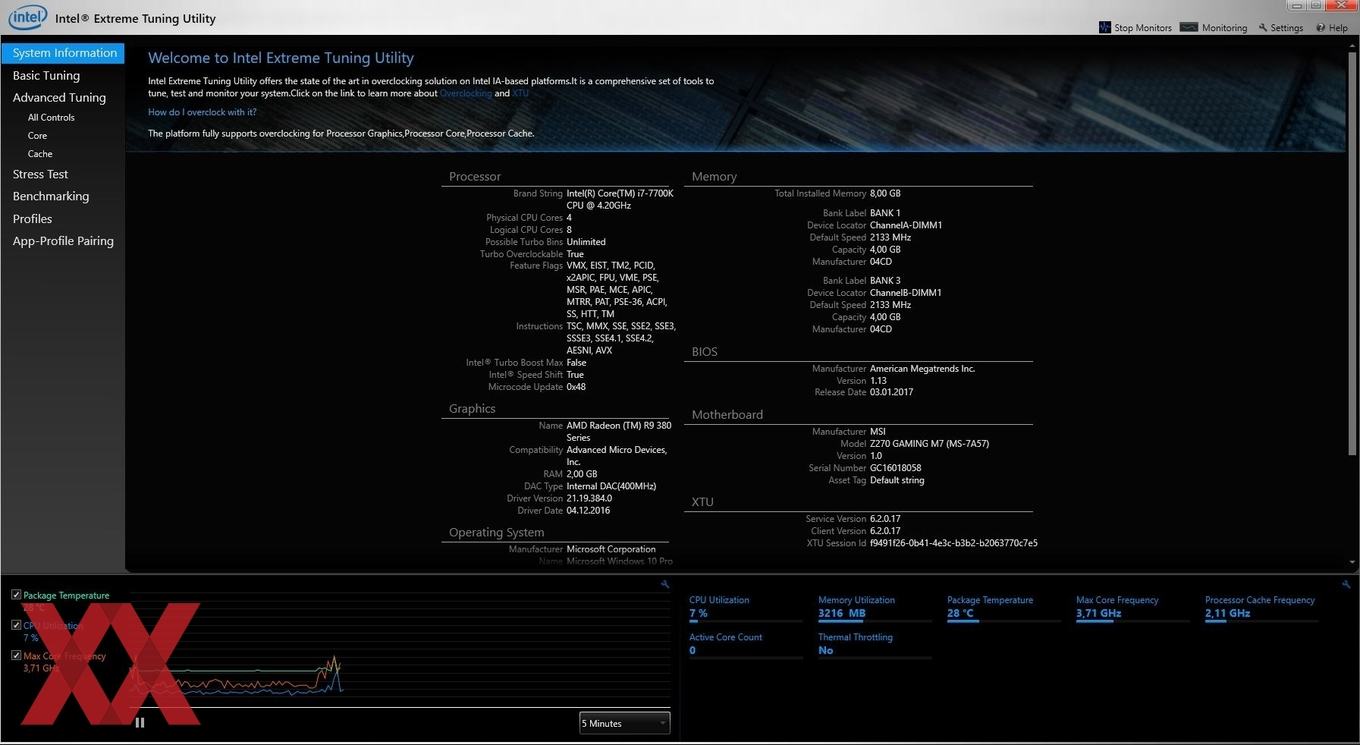Click scrollbar down arrow in main panel

tap(1352, 563)
